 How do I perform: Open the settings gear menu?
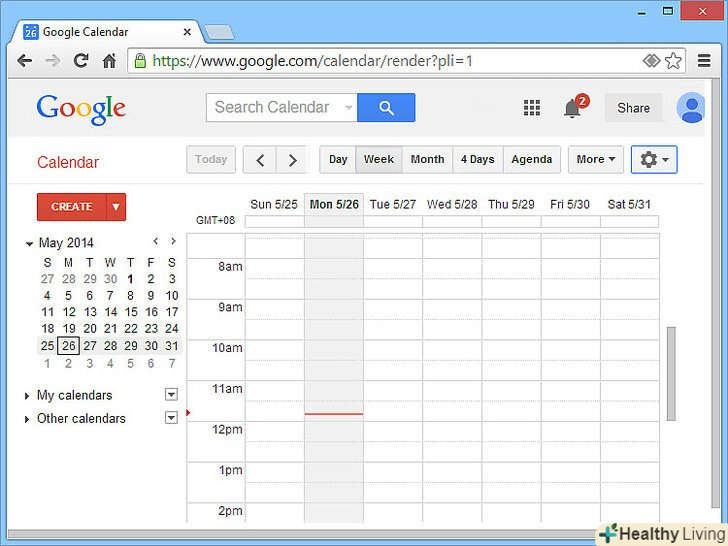(x=654, y=160)
